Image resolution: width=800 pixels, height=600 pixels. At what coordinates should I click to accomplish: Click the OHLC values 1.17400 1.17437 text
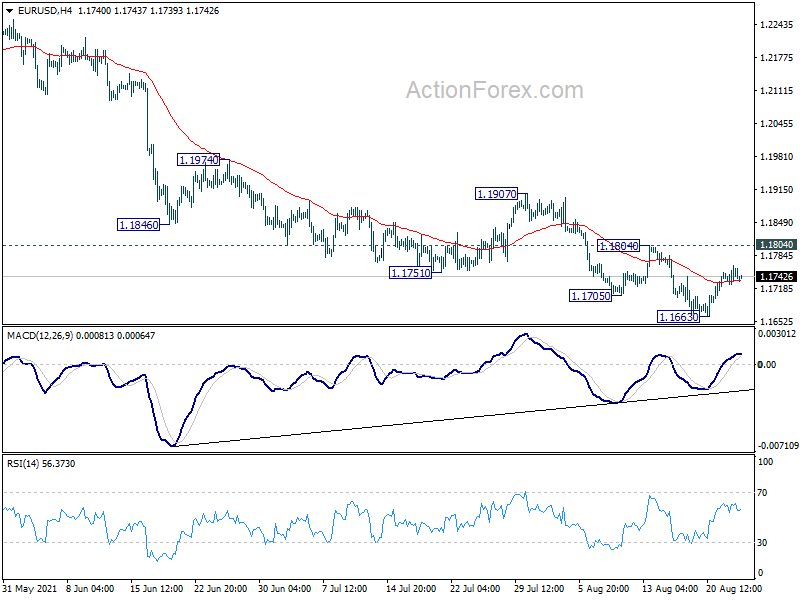click(x=111, y=11)
